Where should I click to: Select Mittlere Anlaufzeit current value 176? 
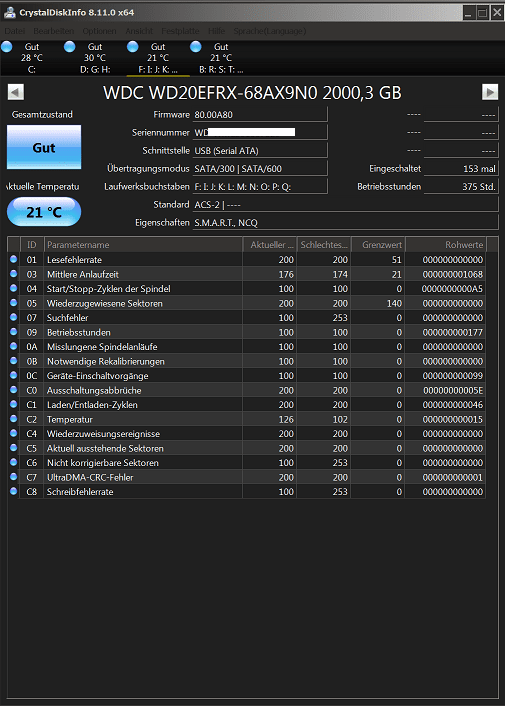[x=286, y=274]
